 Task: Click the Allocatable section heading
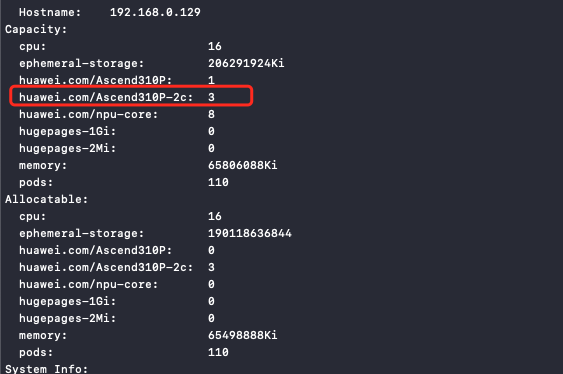point(46,199)
